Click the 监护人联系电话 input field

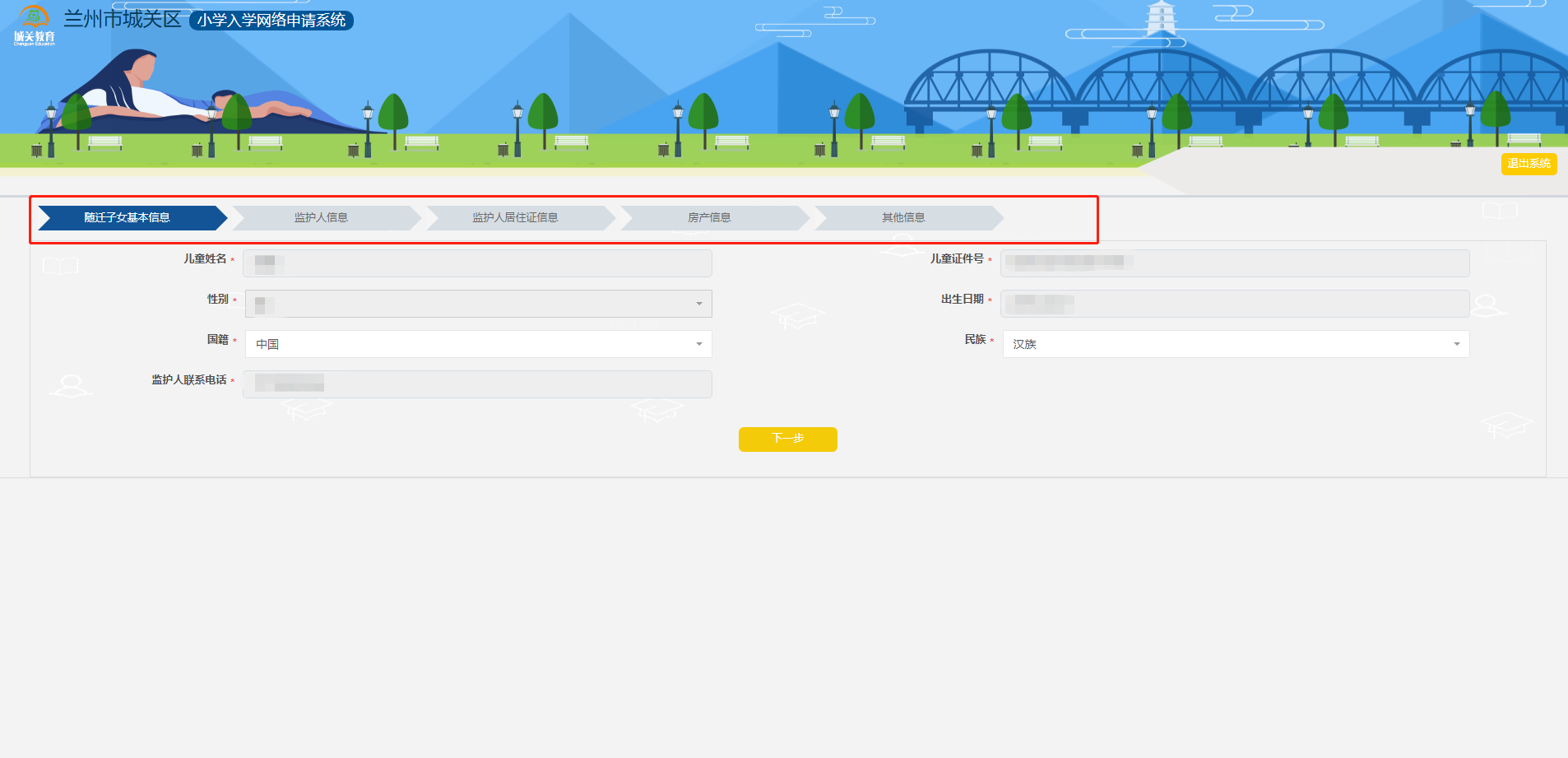pos(477,384)
